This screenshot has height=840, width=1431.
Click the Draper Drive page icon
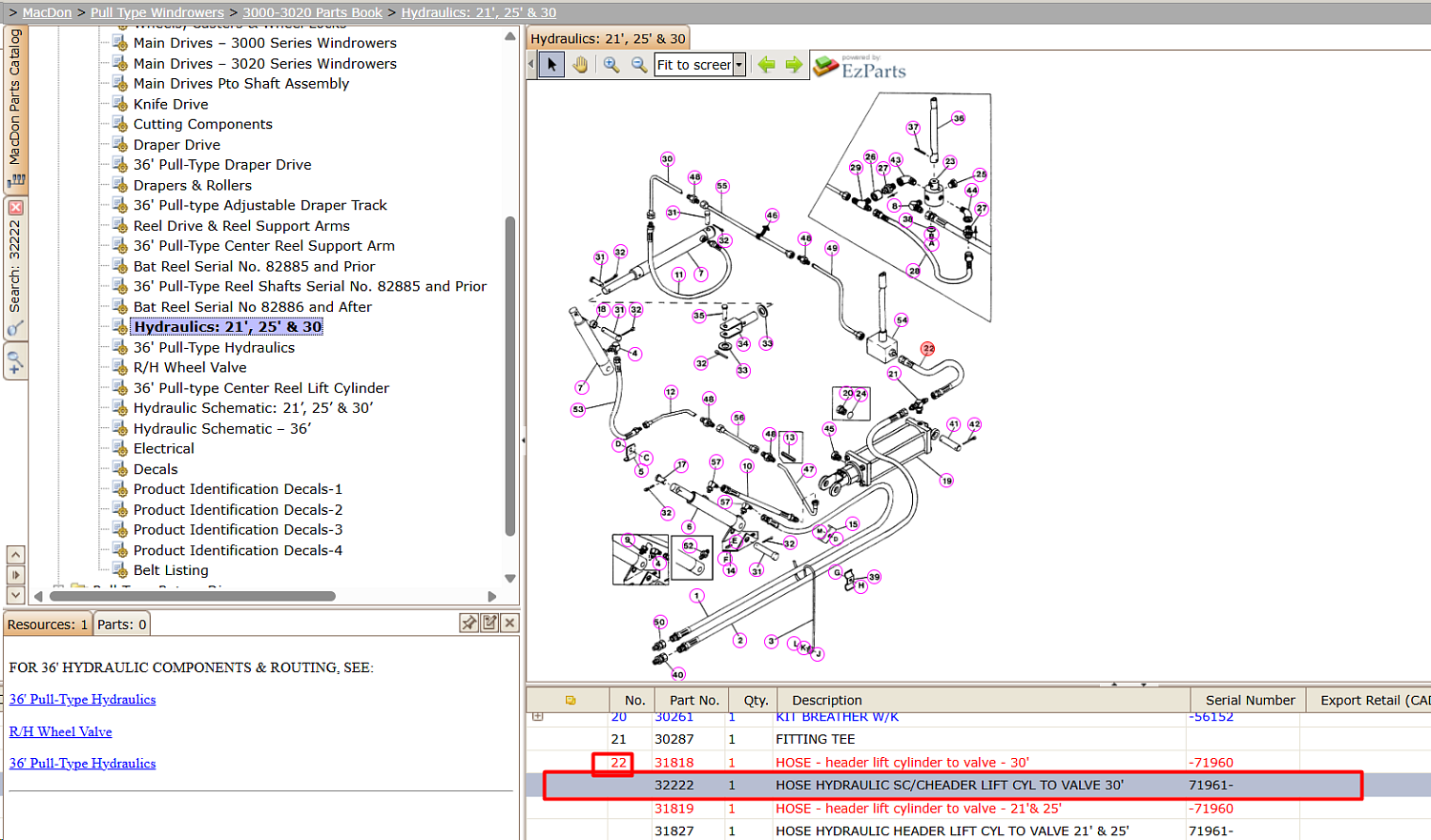coord(120,145)
